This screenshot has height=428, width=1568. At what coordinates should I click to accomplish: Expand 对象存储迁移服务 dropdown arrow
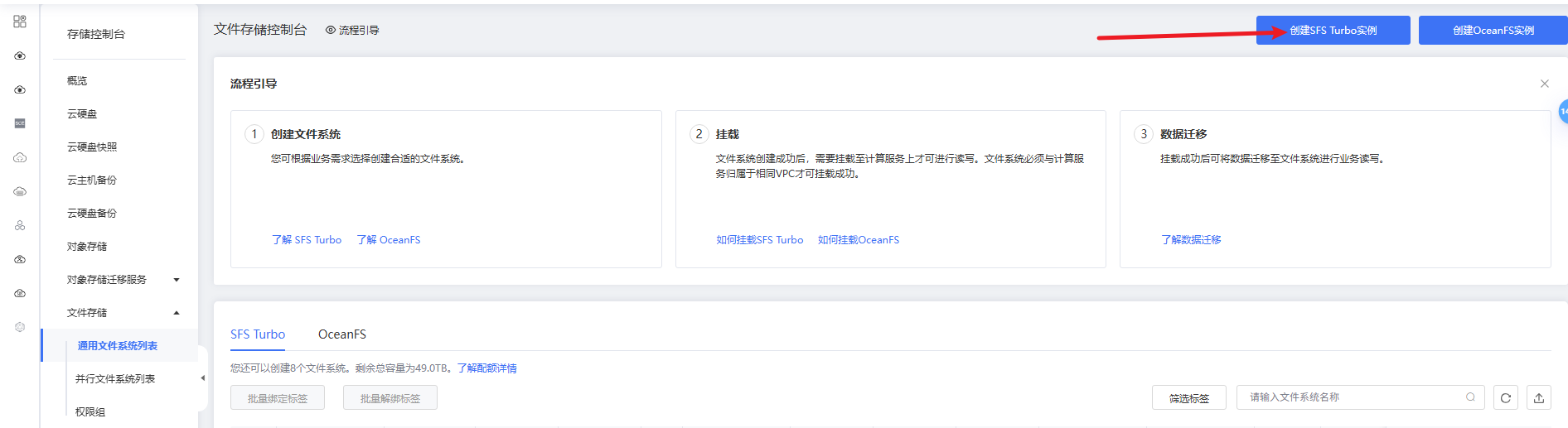tap(177, 280)
